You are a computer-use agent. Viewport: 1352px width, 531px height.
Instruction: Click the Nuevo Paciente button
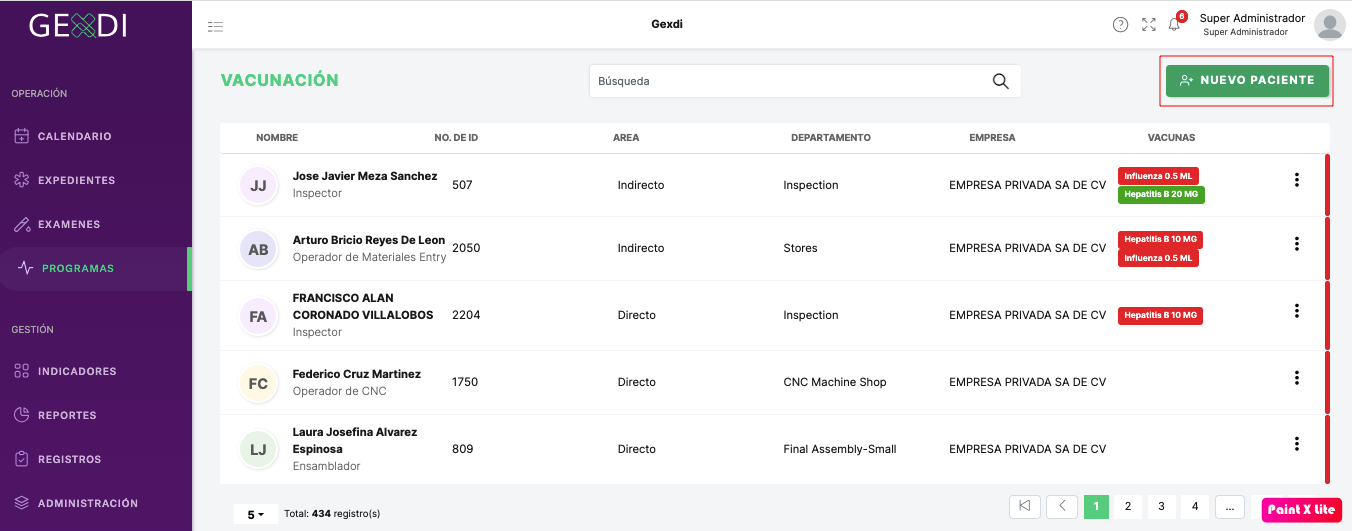pyautogui.click(x=1247, y=80)
